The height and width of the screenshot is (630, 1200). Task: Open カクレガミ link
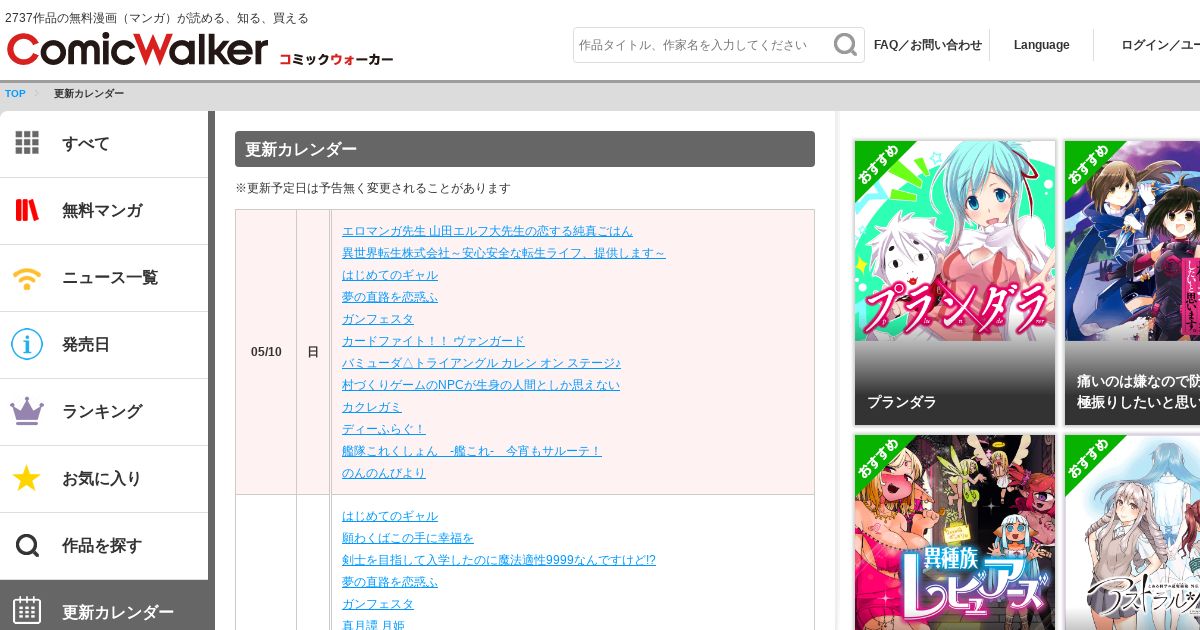point(372,407)
